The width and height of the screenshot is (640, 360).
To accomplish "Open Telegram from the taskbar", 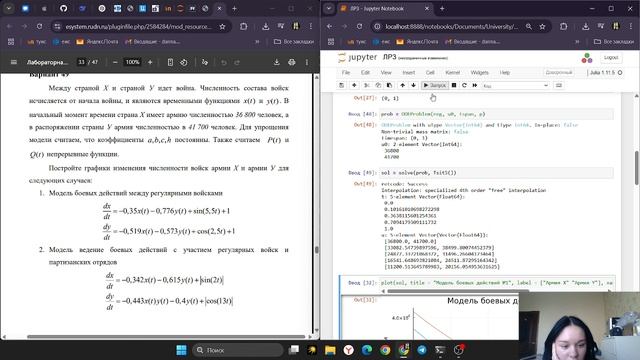I will 422,350.
